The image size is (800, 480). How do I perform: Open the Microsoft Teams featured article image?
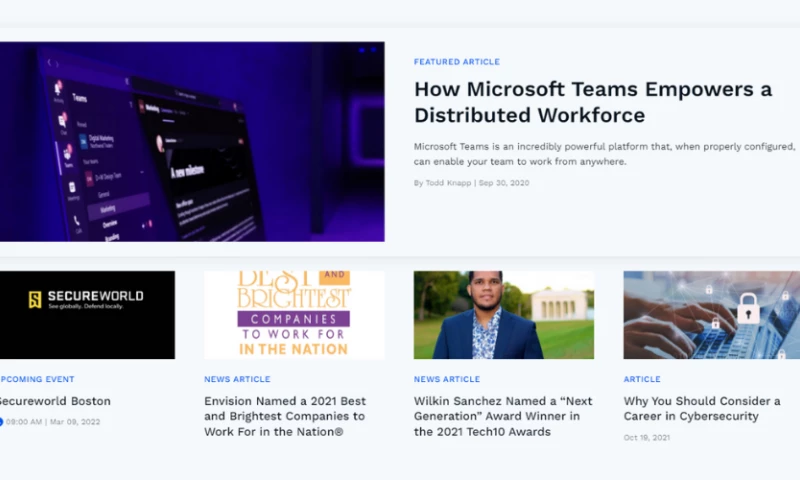coord(192,141)
